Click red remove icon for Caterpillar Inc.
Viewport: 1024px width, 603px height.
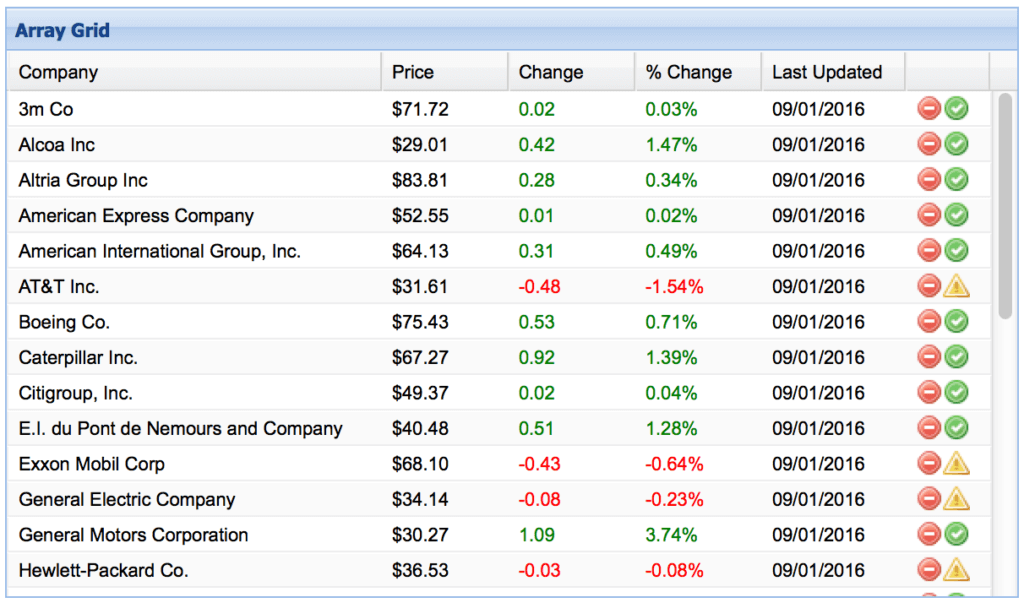929,357
